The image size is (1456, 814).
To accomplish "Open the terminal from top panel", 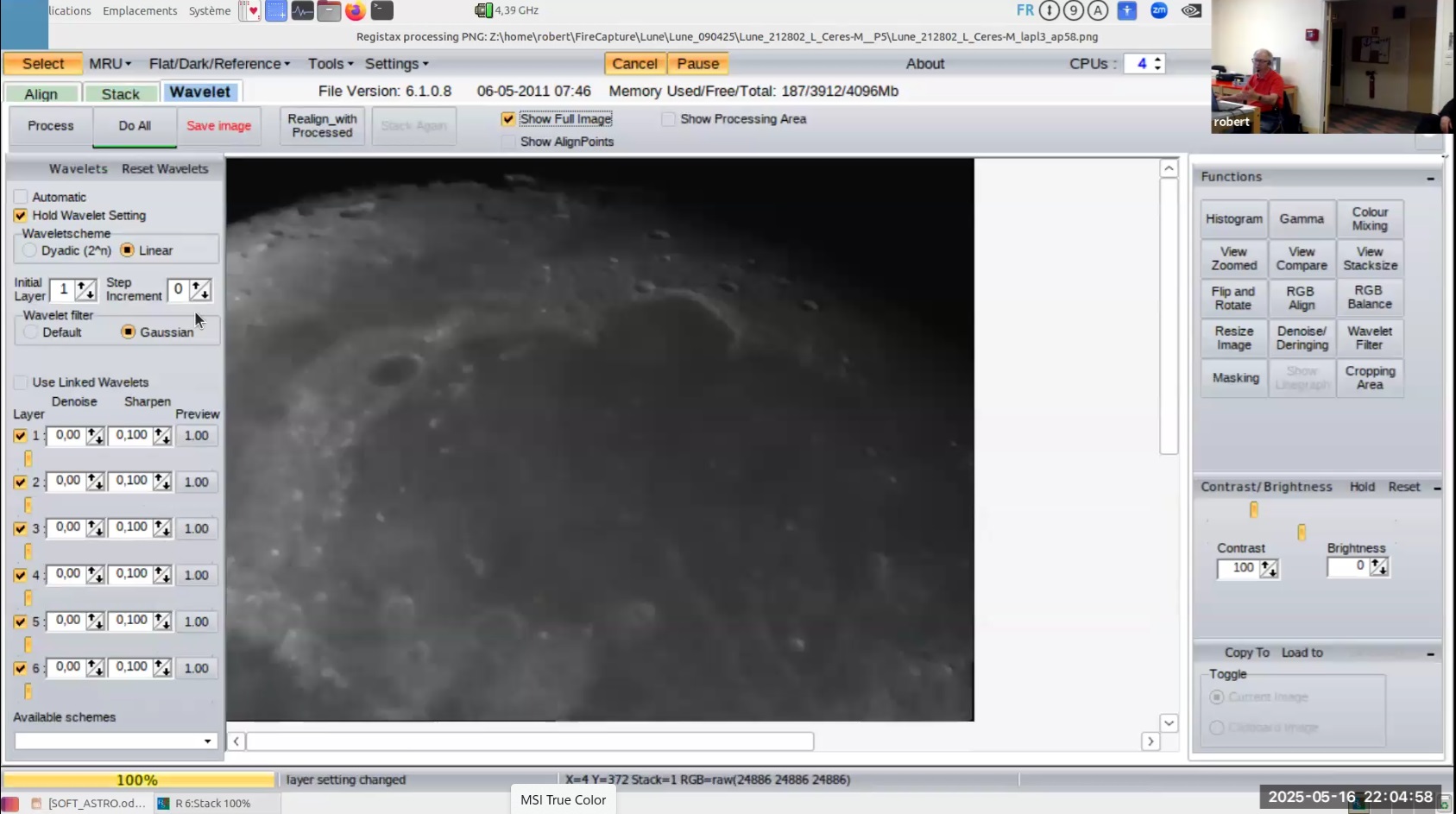I will coord(381,11).
